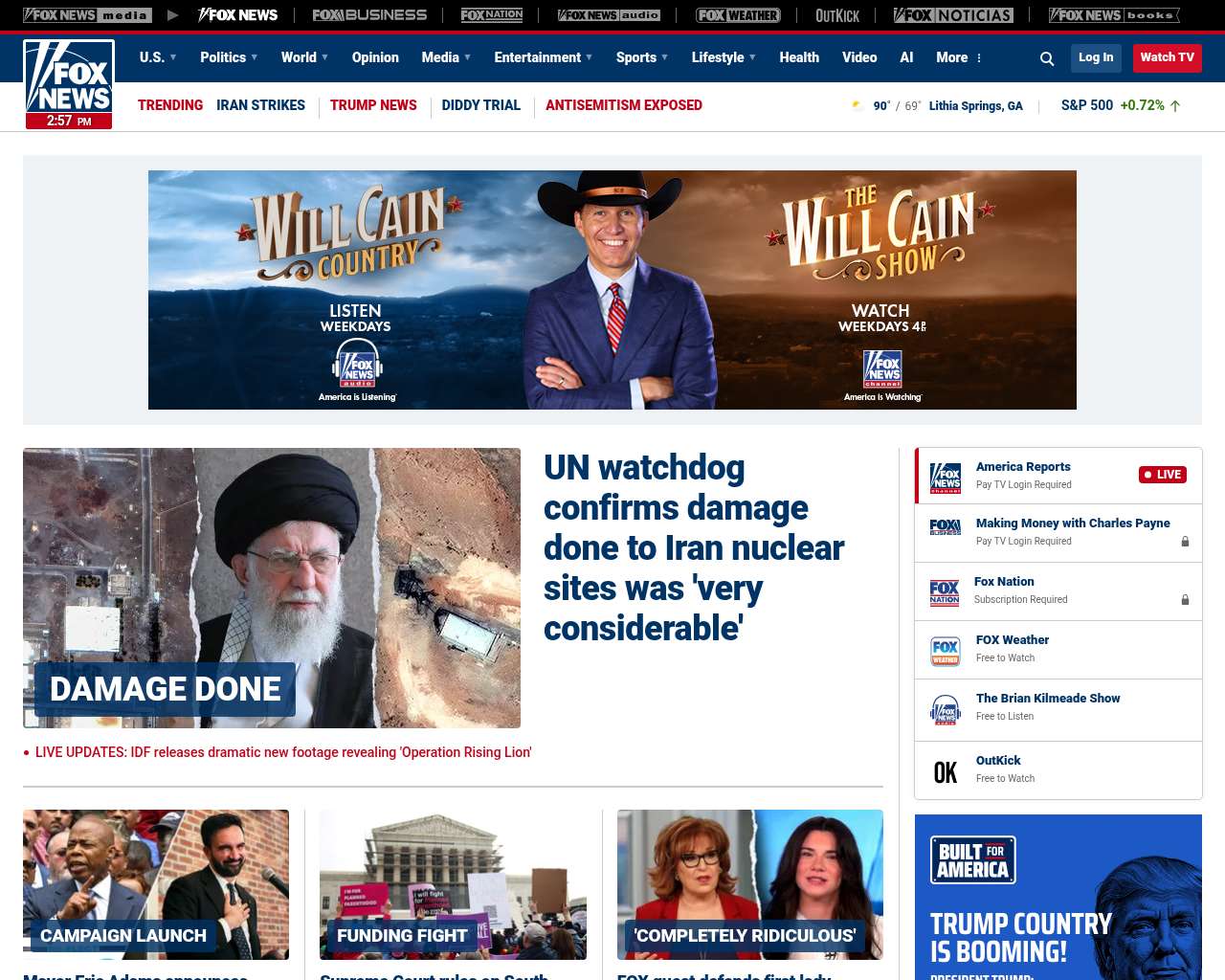Click the S&P 500 green up arrow
Image resolution: width=1225 pixels, height=980 pixels.
pos(1175,106)
